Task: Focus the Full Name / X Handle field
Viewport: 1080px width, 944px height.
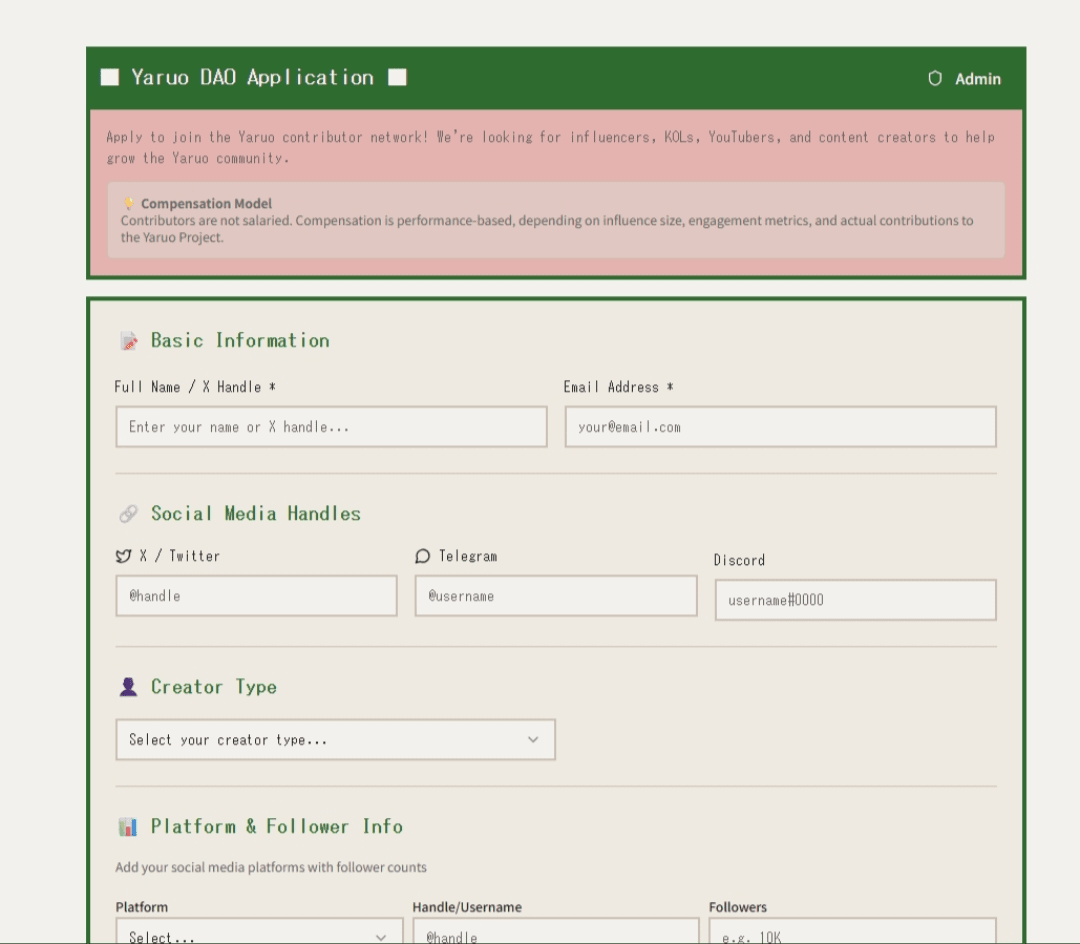Action: pyautogui.click(x=331, y=427)
